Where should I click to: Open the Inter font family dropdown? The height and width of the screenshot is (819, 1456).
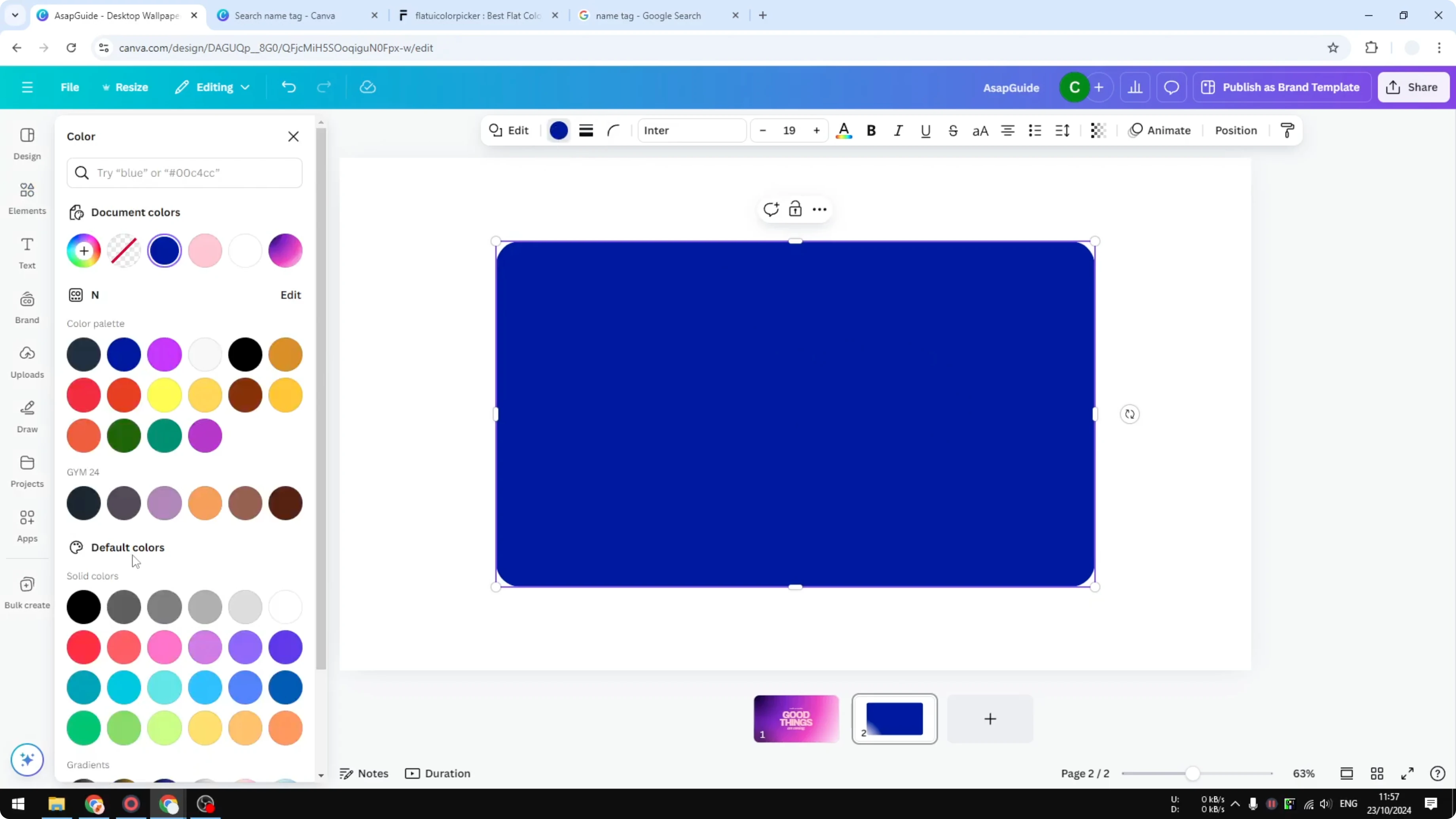point(692,131)
